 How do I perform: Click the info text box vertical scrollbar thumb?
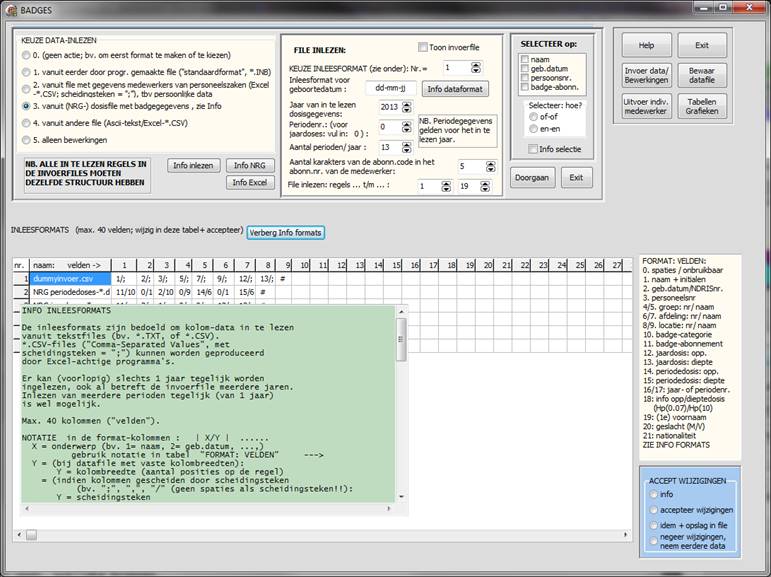pos(401,339)
